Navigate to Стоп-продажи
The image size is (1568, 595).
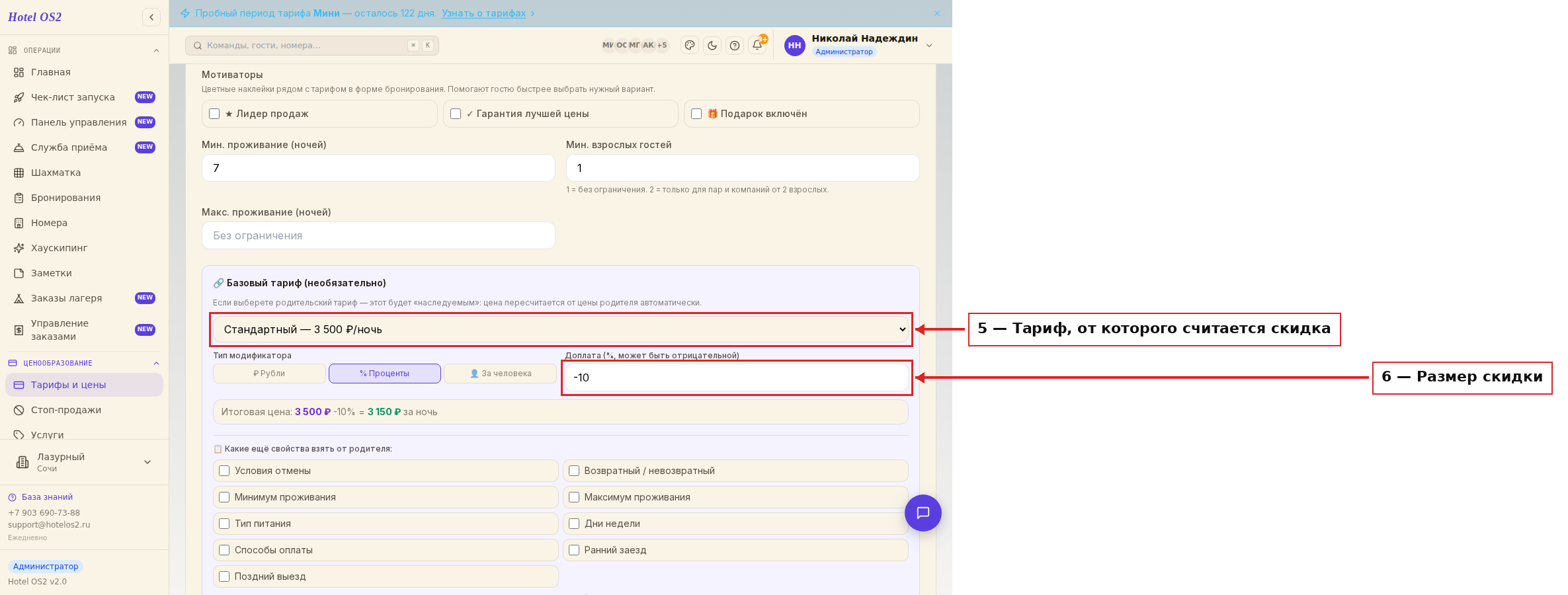(84, 410)
